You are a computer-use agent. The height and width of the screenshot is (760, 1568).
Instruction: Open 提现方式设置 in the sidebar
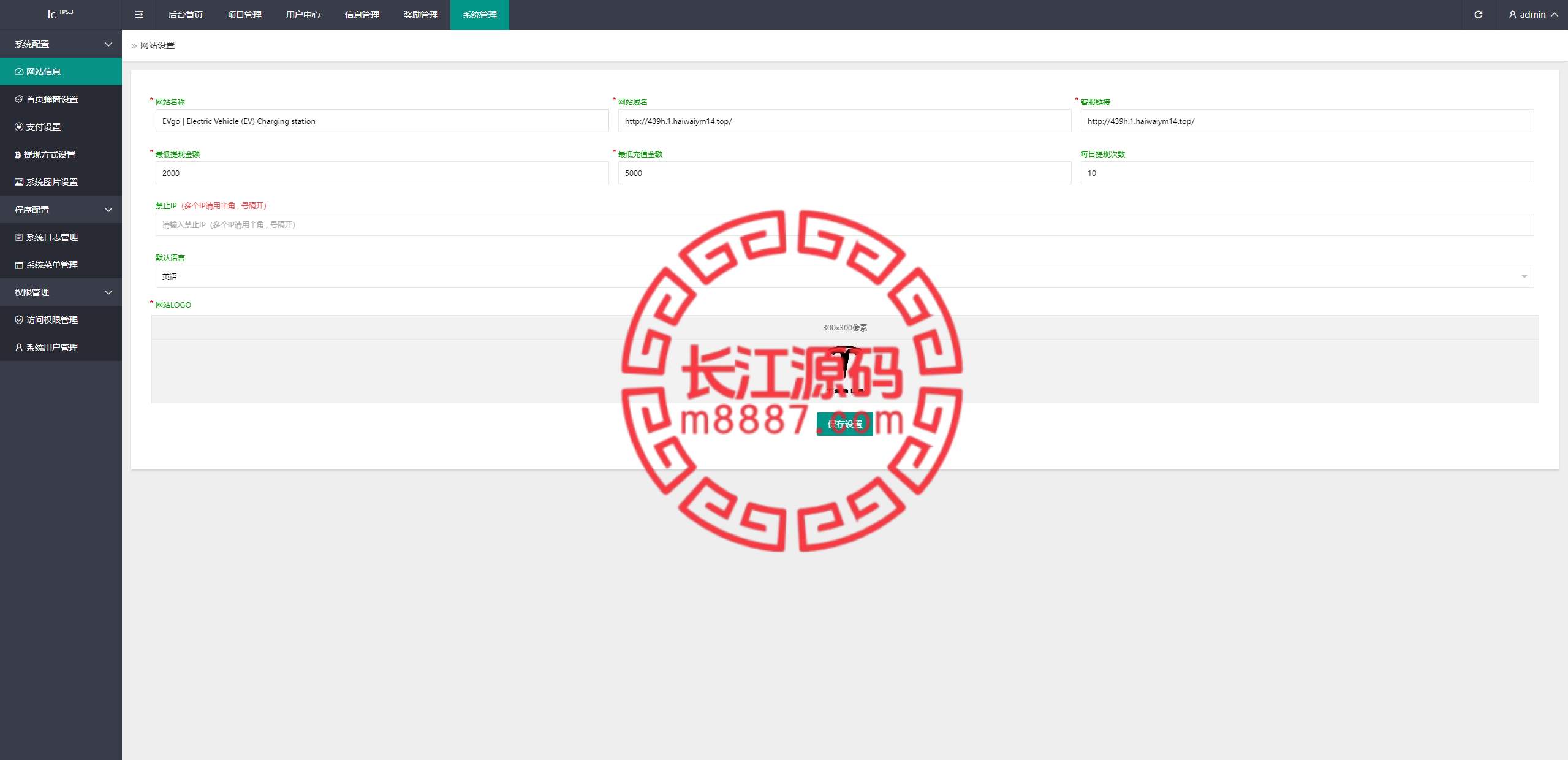61,154
